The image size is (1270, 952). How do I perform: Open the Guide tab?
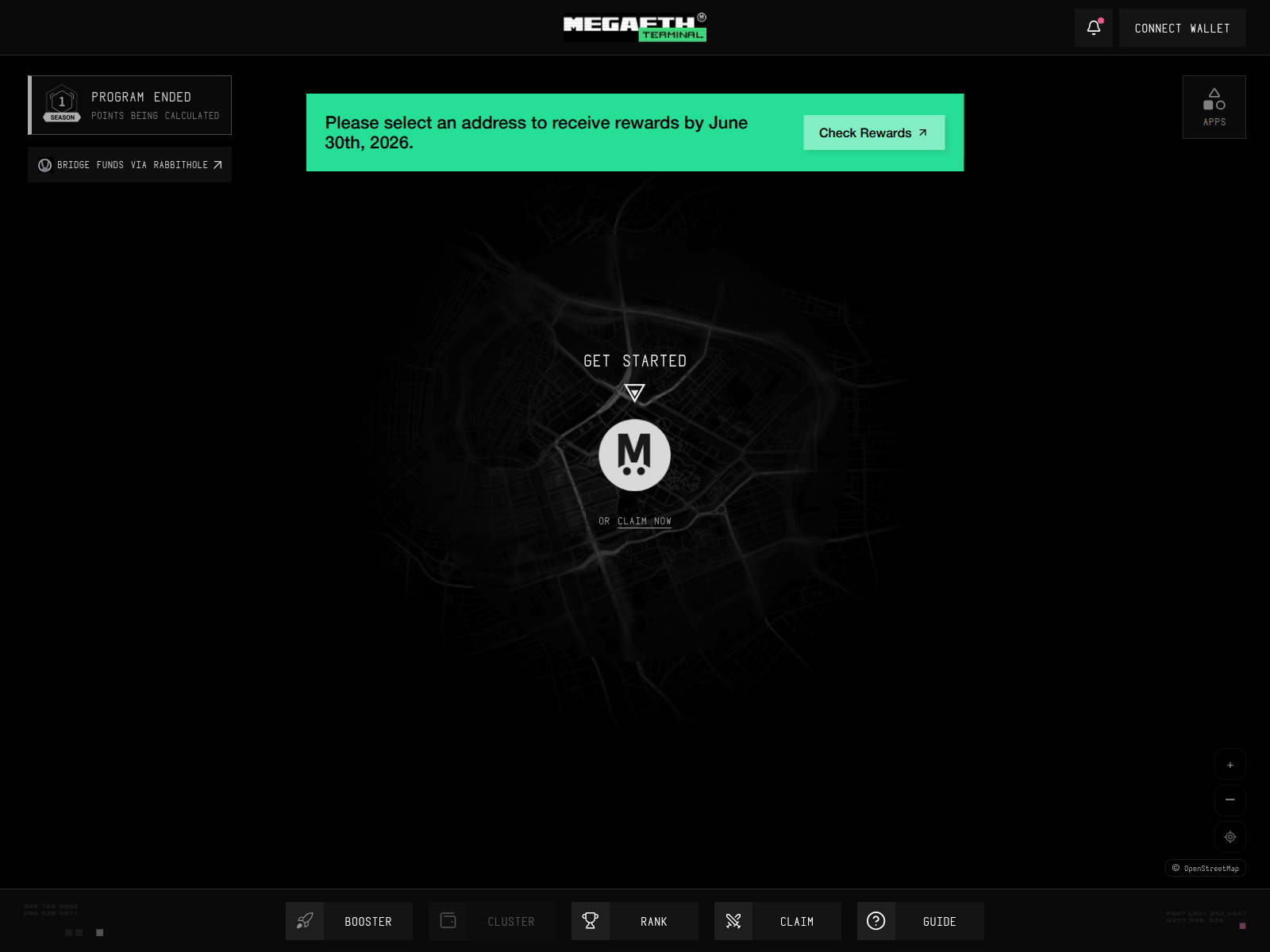pyautogui.click(x=921, y=921)
